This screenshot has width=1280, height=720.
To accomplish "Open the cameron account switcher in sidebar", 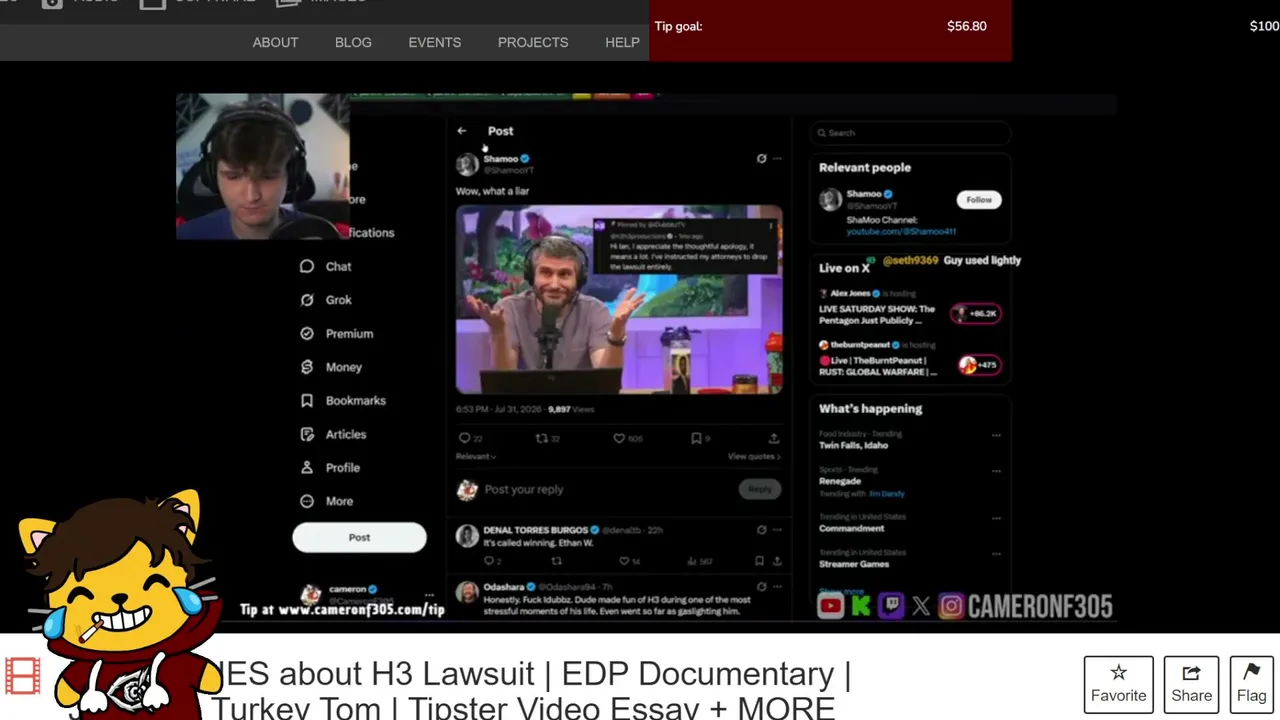I will (366, 596).
